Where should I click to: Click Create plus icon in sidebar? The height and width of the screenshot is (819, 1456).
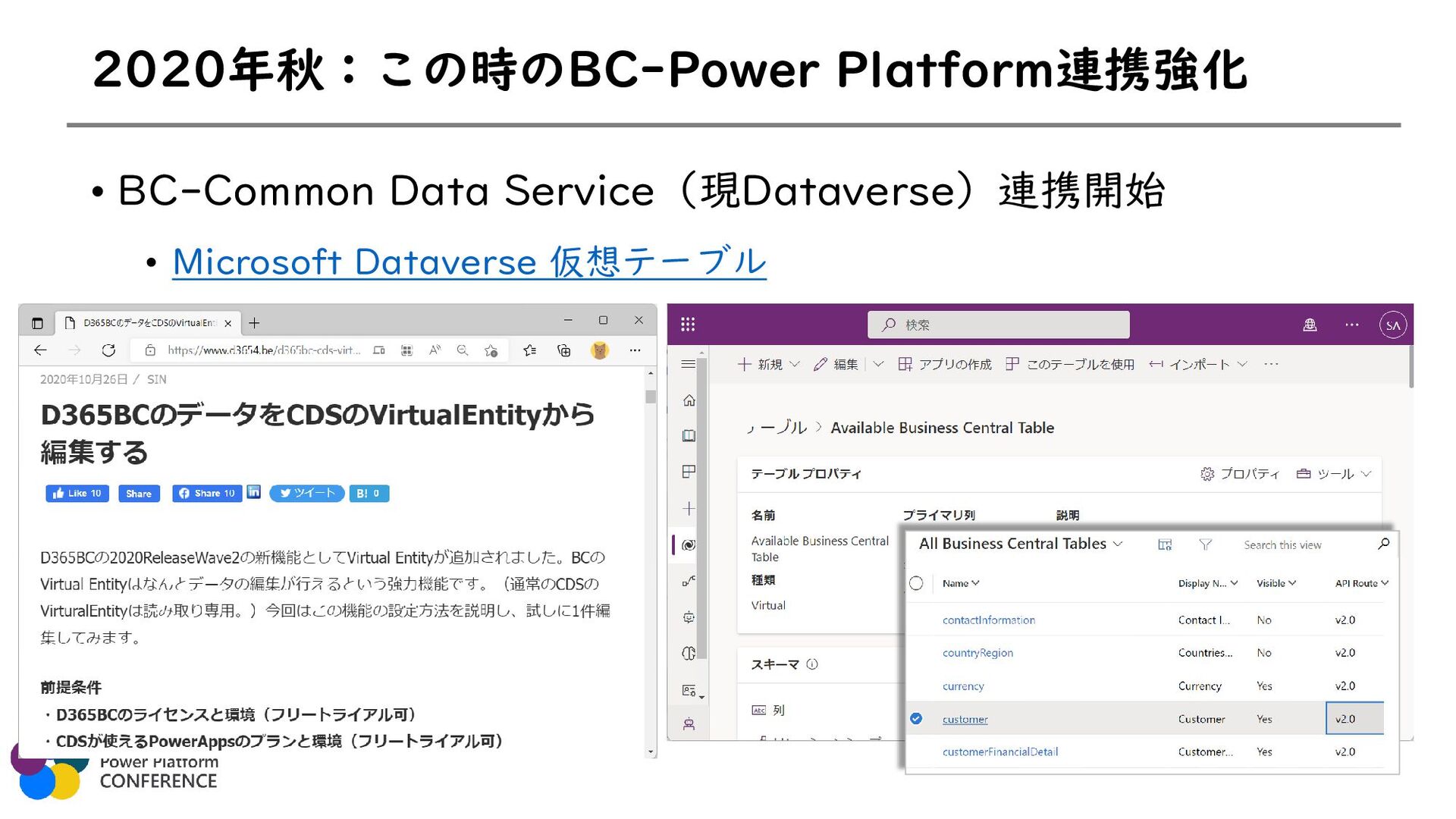pos(689,508)
